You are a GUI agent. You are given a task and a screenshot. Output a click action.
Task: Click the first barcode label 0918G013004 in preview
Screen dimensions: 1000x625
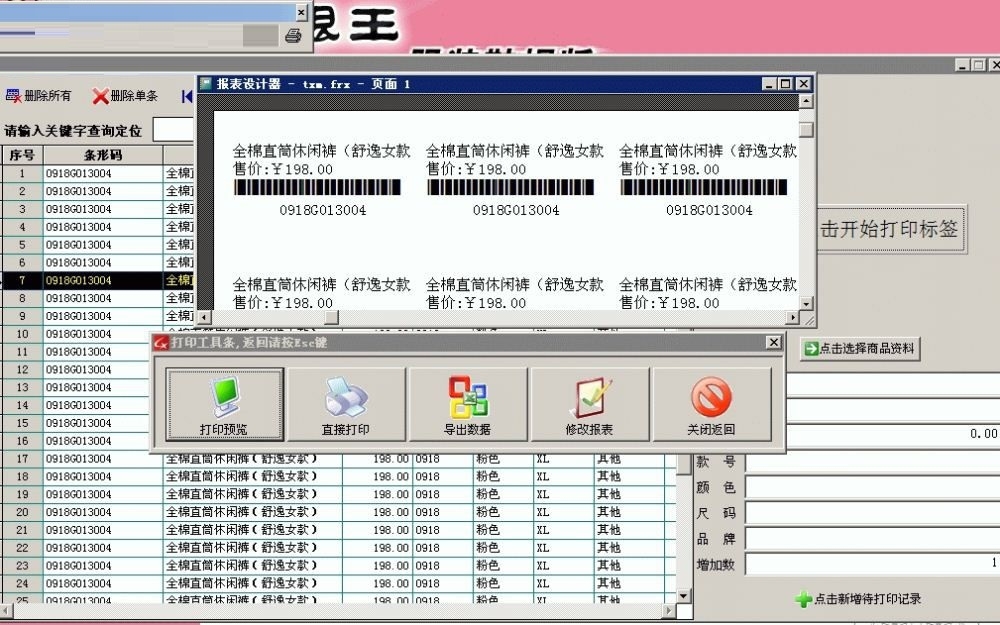pos(323,210)
